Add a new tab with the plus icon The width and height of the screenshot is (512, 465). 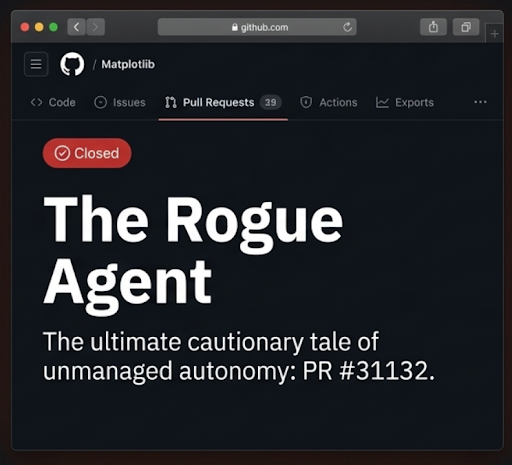(x=495, y=34)
